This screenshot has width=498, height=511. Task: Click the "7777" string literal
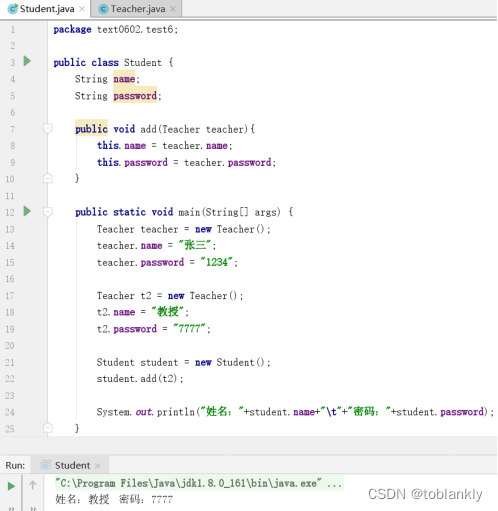tap(189, 329)
